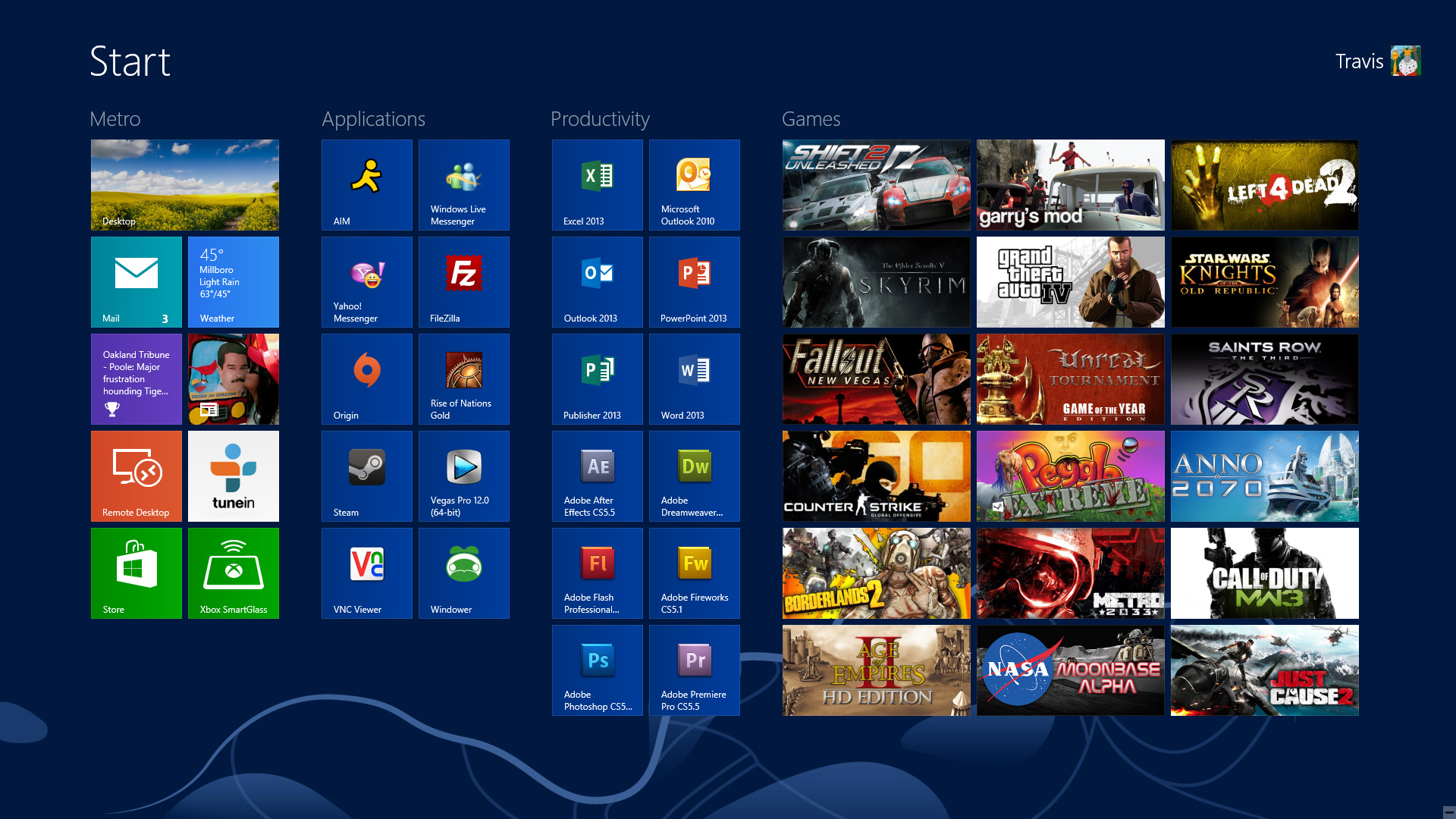The image size is (1456, 819).
Task: Open Oakland Tribune sports news tile
Action: 136,379
